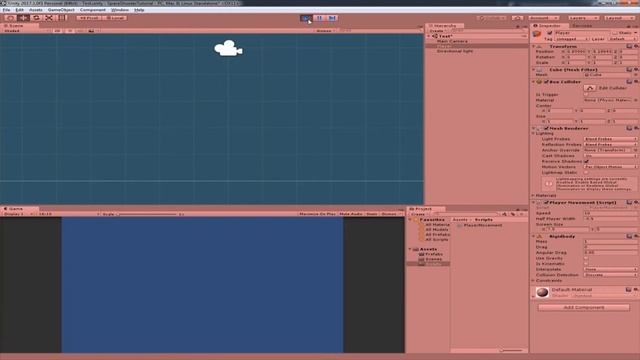Open the Motion Vectors dropdown
Image resolution: width=640 pixels, height=360 pixels.
tap(610, 167)
